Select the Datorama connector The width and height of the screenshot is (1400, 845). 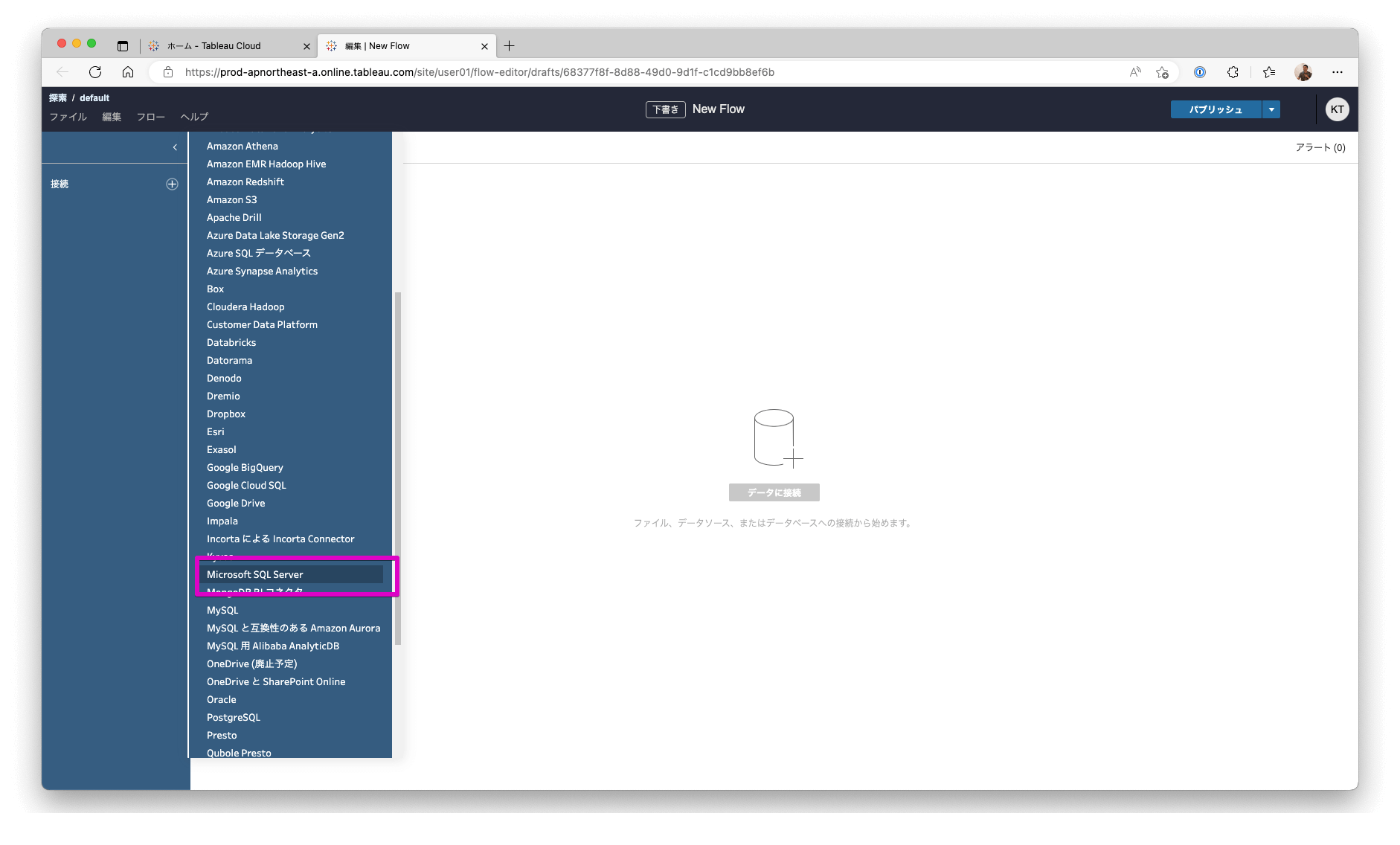click(x=291, y=360)
